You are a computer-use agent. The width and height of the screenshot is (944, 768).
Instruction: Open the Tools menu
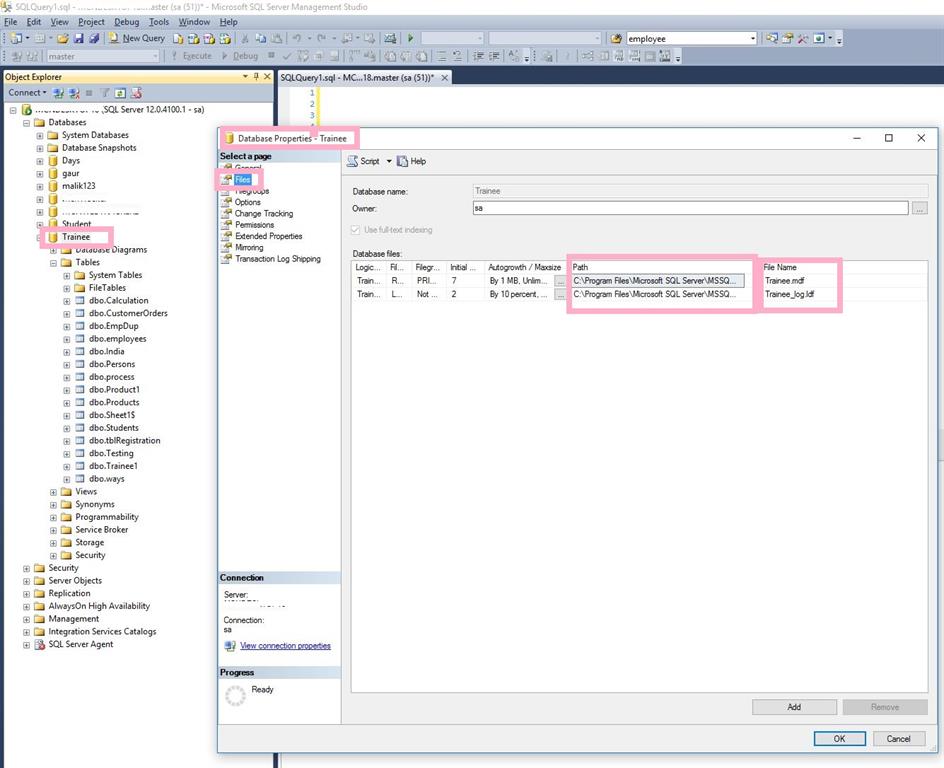(159, 21)
